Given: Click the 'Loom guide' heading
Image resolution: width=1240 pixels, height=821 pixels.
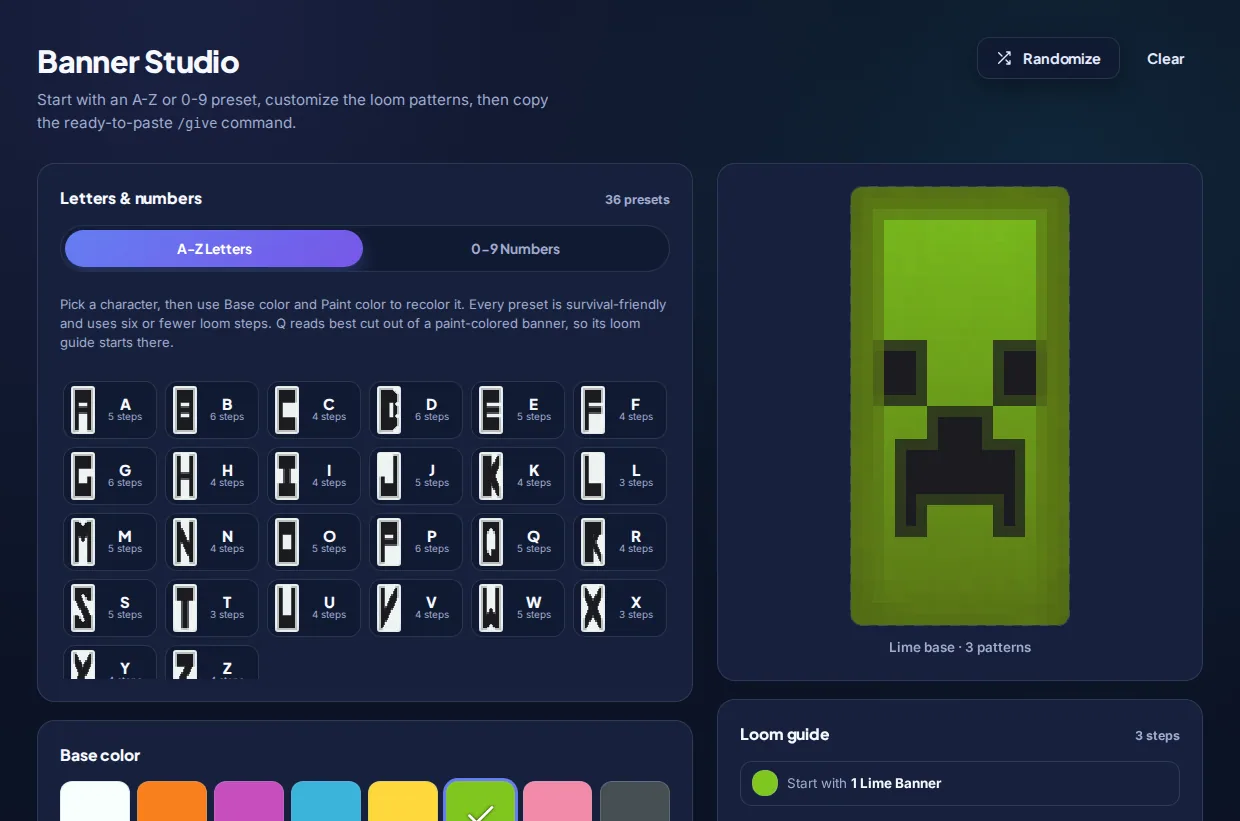Looking at the screenshot, I should point(785,734).
